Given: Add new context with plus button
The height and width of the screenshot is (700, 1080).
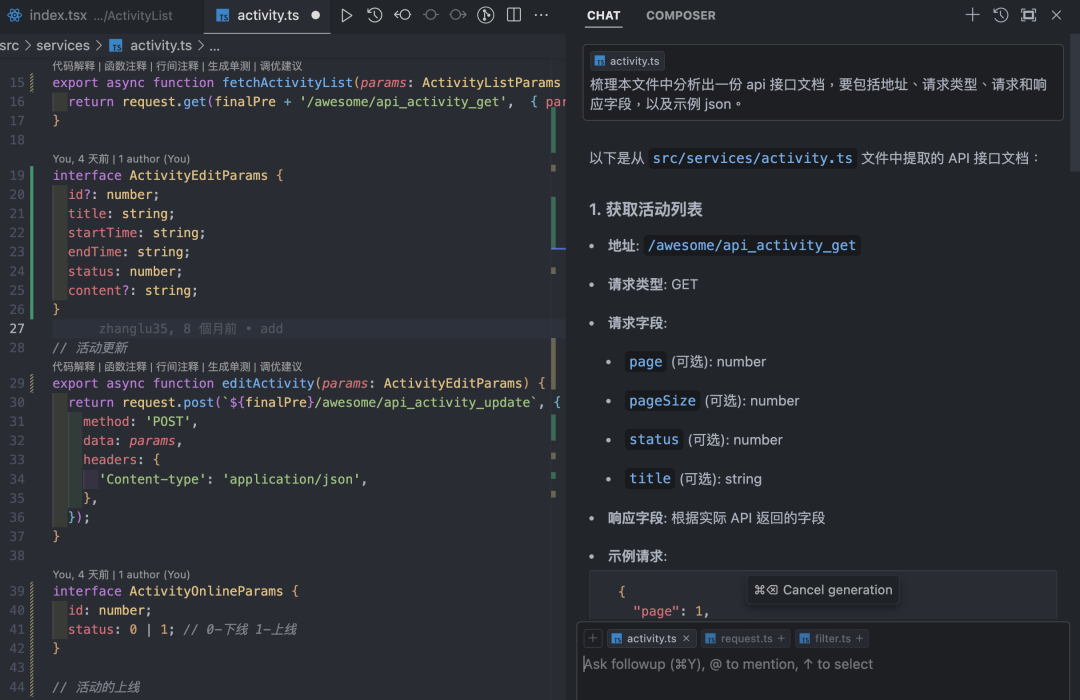Looking at the screenshot, I should 592,638.
